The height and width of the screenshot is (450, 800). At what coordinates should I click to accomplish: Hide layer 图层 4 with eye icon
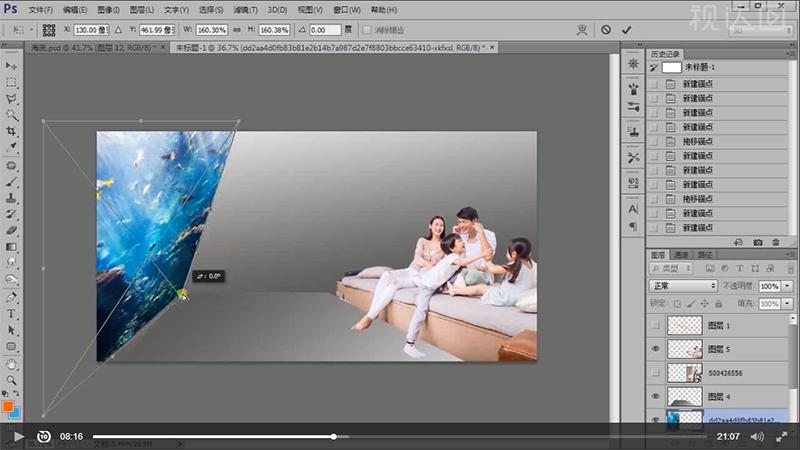click(x=656, y=396)
